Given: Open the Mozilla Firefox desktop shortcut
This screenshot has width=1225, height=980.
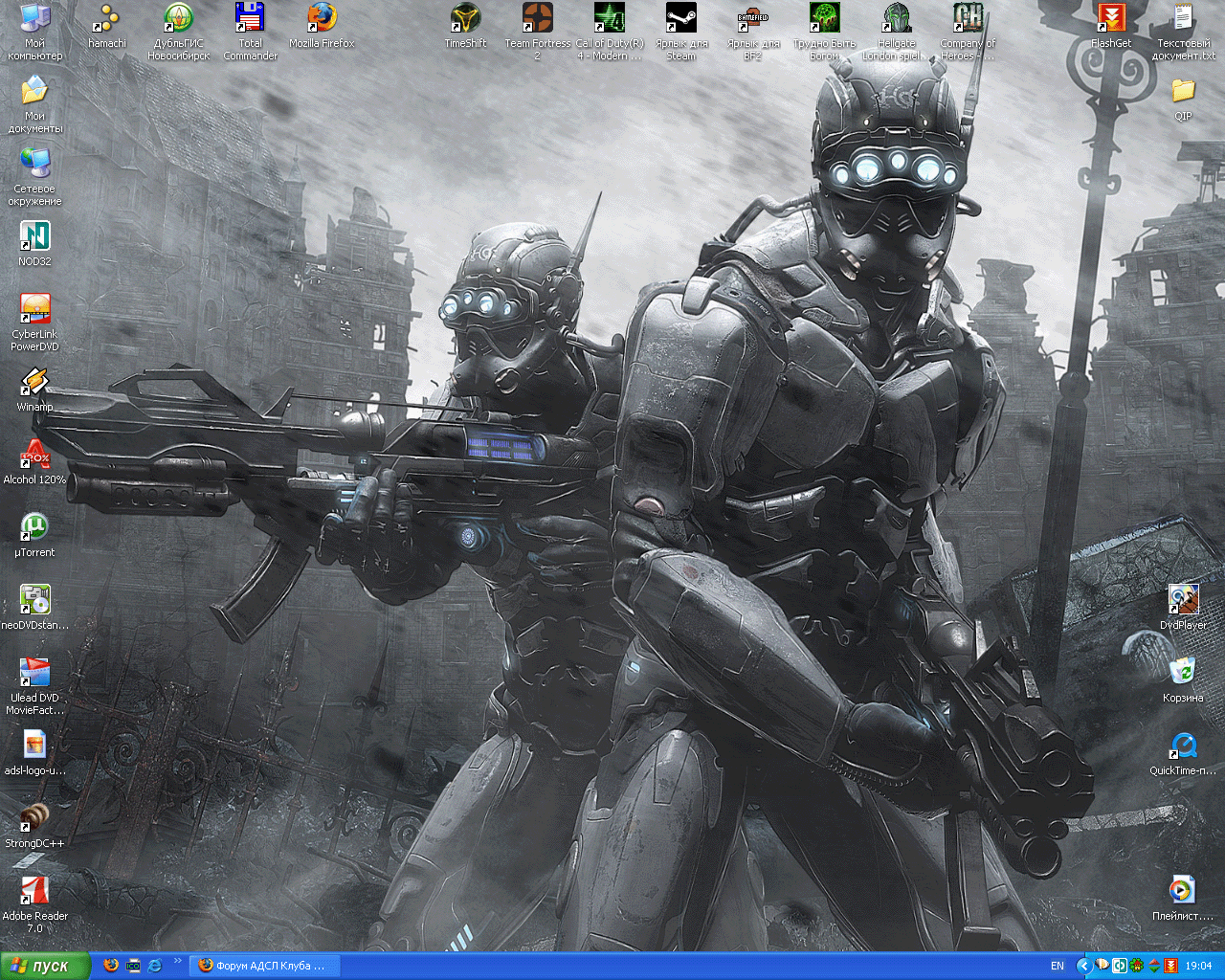Looking at the screenshot, I should [x=322, y=19].
